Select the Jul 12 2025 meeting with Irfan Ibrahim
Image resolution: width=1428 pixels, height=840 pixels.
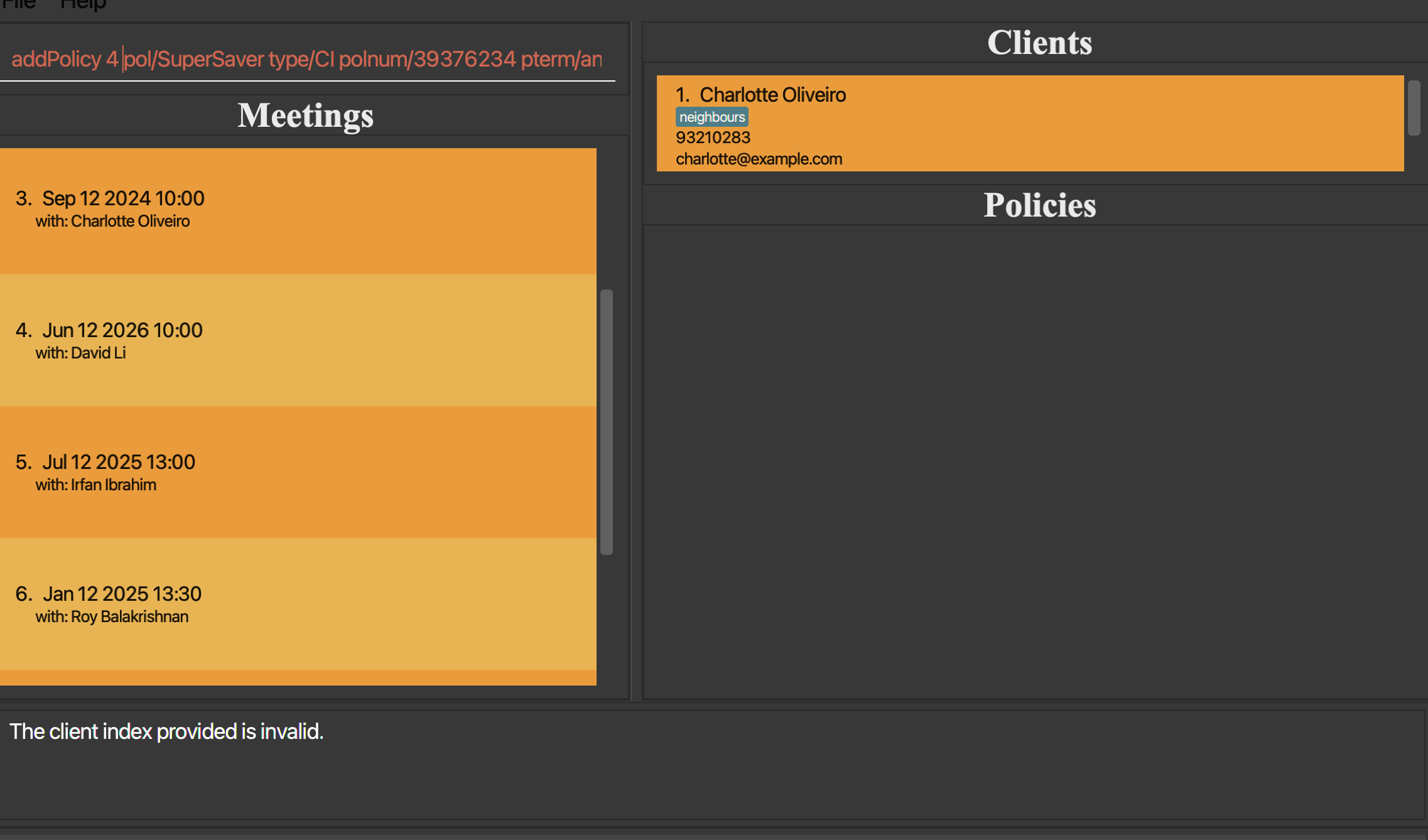[298, 472]
